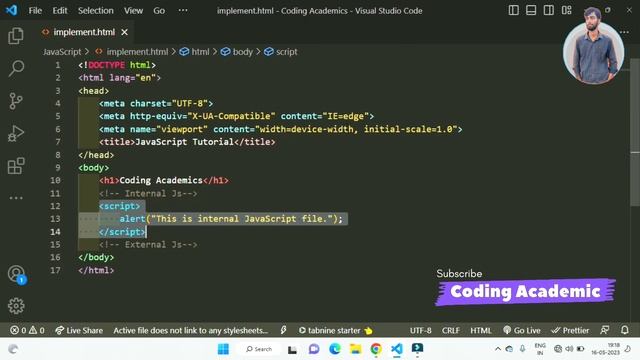640x360 pixels.
Task: Expand the body breadcrumb symbol
Action: pos(237,52)
